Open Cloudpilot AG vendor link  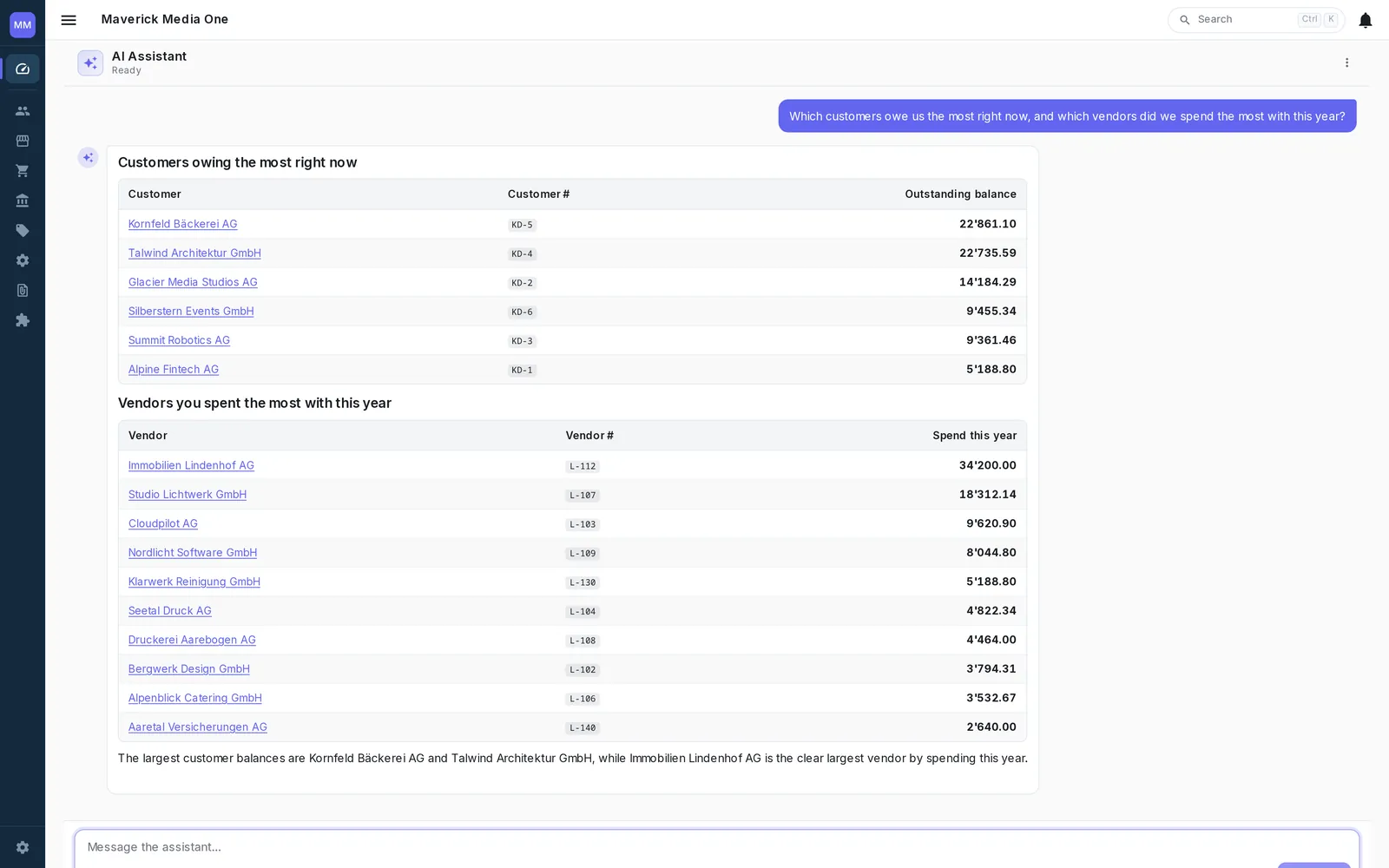click(163, 523)
